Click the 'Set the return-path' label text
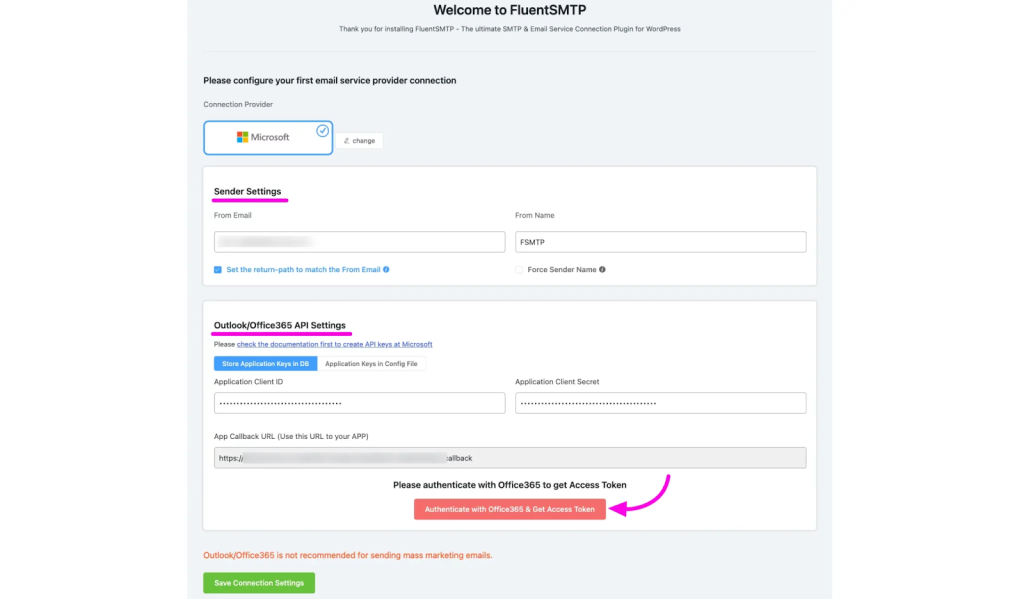 tap(303, 270)
